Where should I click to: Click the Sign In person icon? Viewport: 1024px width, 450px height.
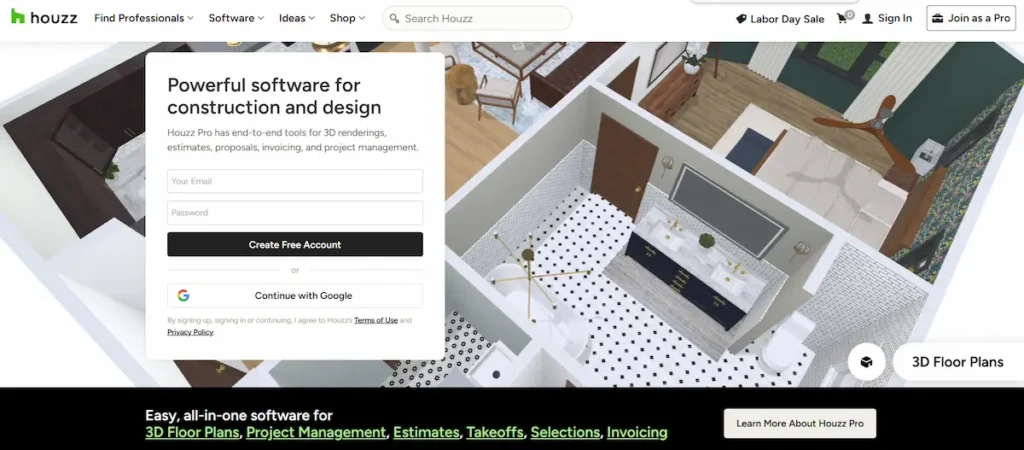tap(867, 19)
